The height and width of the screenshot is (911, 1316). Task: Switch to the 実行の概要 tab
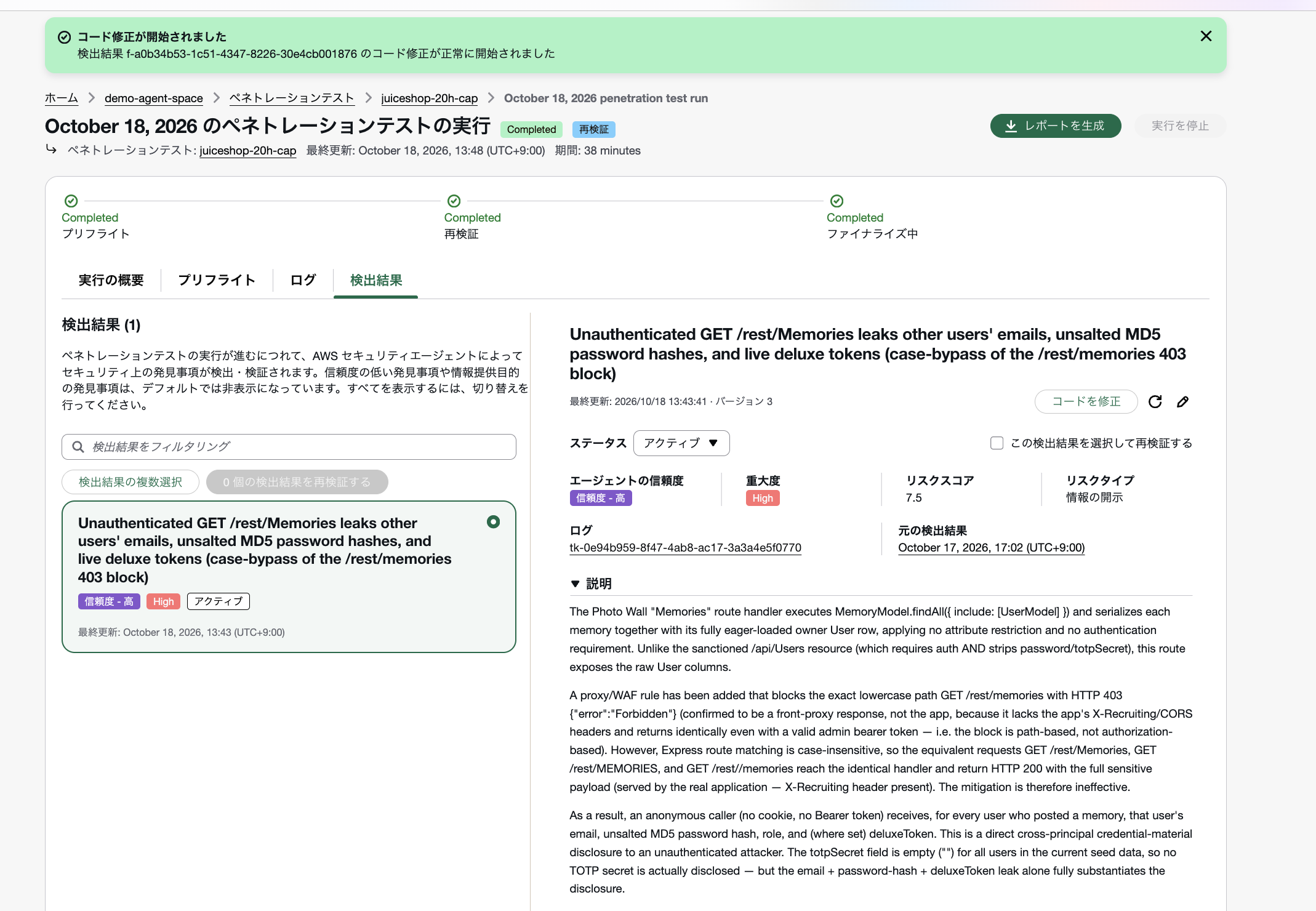(111, 281)
